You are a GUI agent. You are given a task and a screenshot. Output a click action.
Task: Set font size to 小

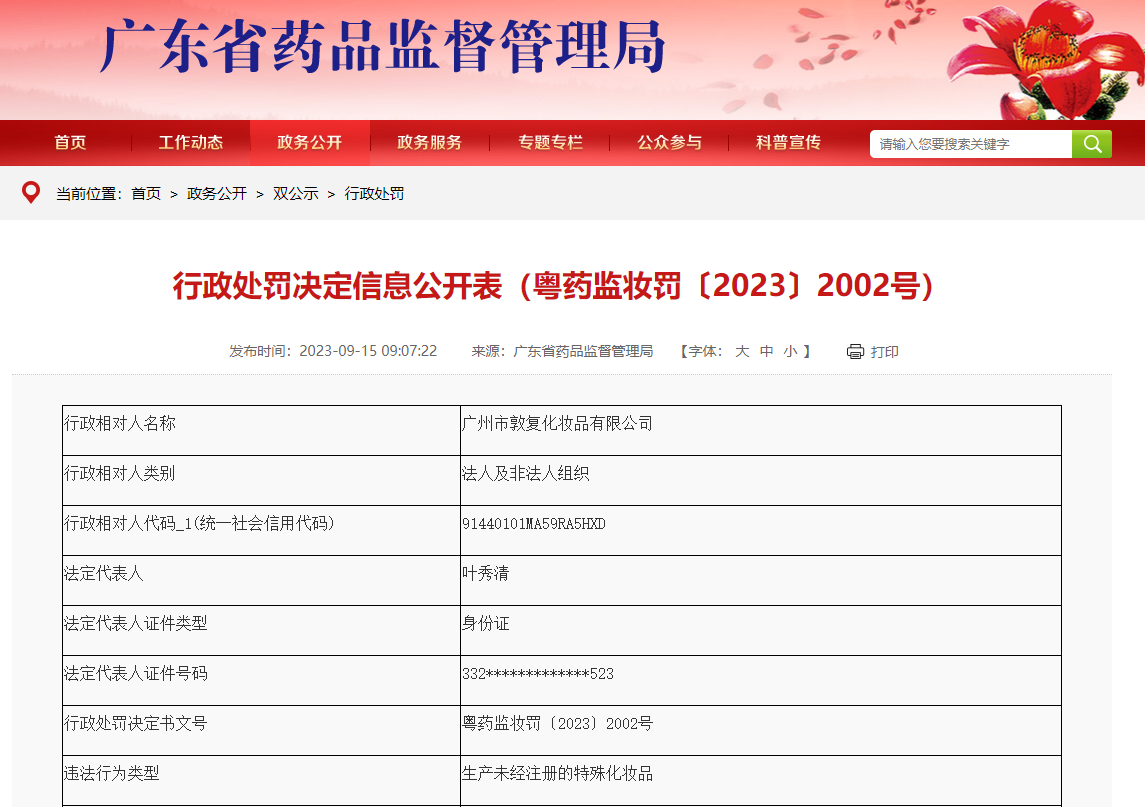(x=790, y=351)
